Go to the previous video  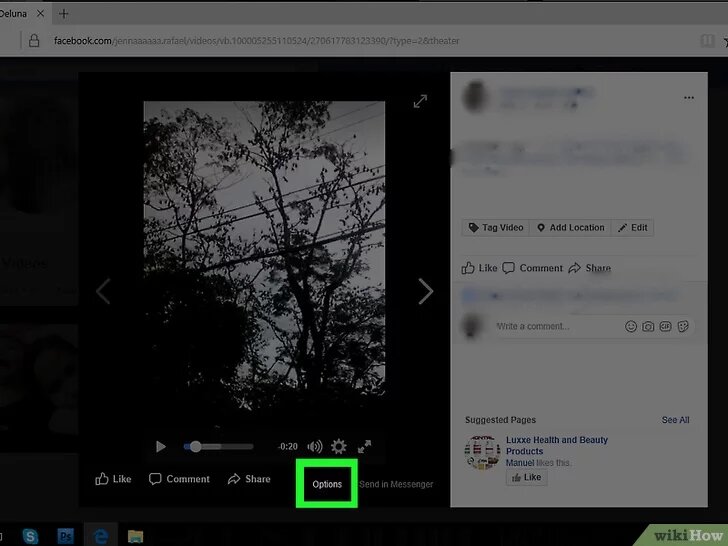103,292
